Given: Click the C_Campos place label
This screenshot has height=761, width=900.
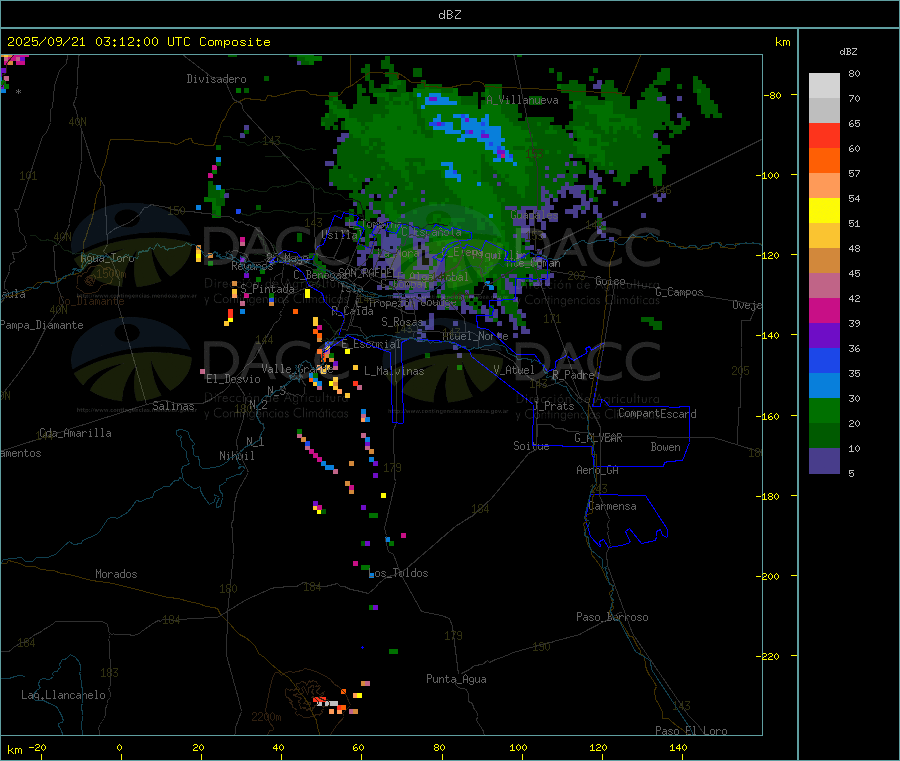Looking at the screenshot, I should 680,292.
